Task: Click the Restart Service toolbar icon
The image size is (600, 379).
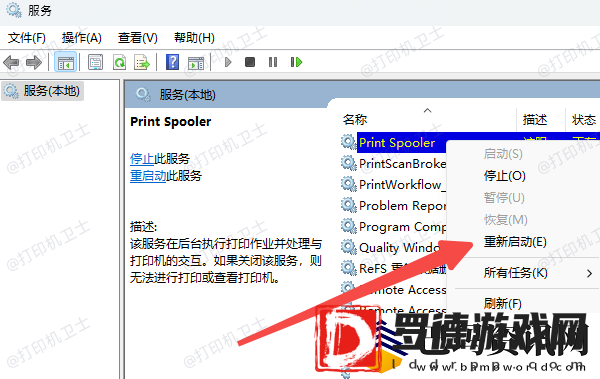Action: [x=296, y=62]
